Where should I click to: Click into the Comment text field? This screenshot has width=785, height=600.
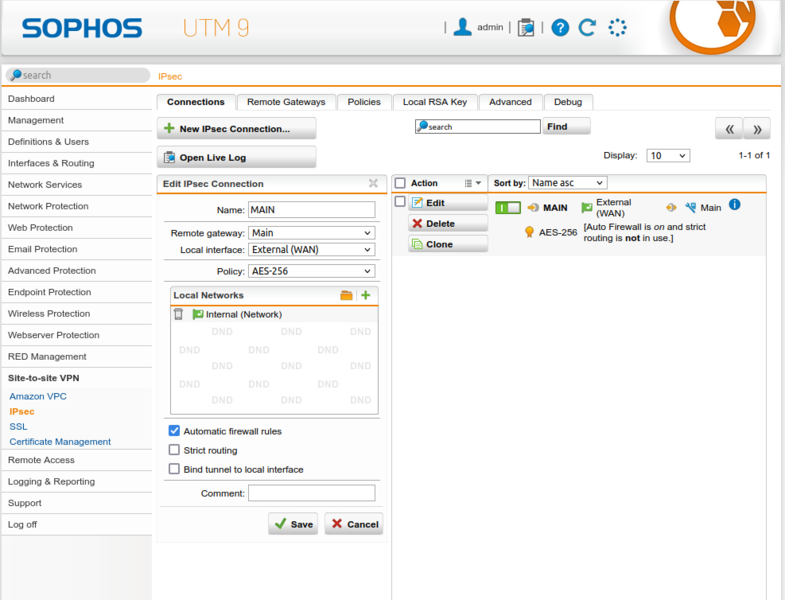(x=311, y=493)
